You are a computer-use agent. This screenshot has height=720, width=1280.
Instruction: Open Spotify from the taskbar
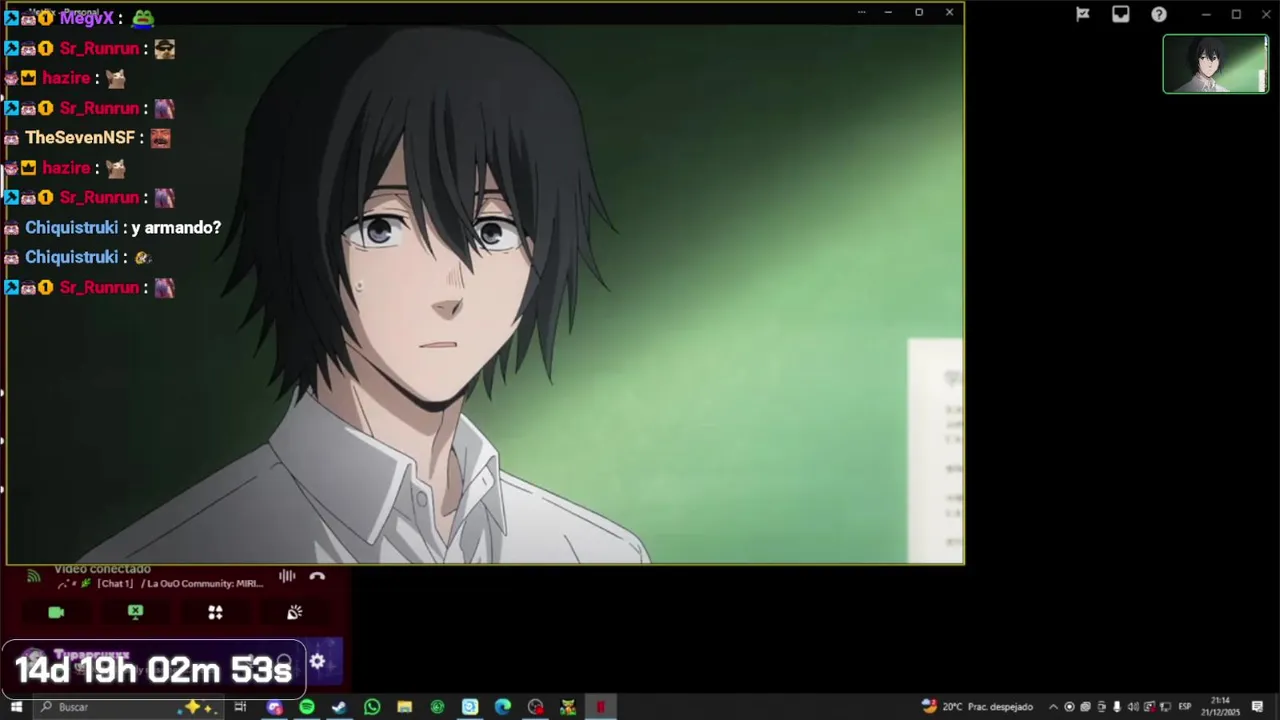307,707
